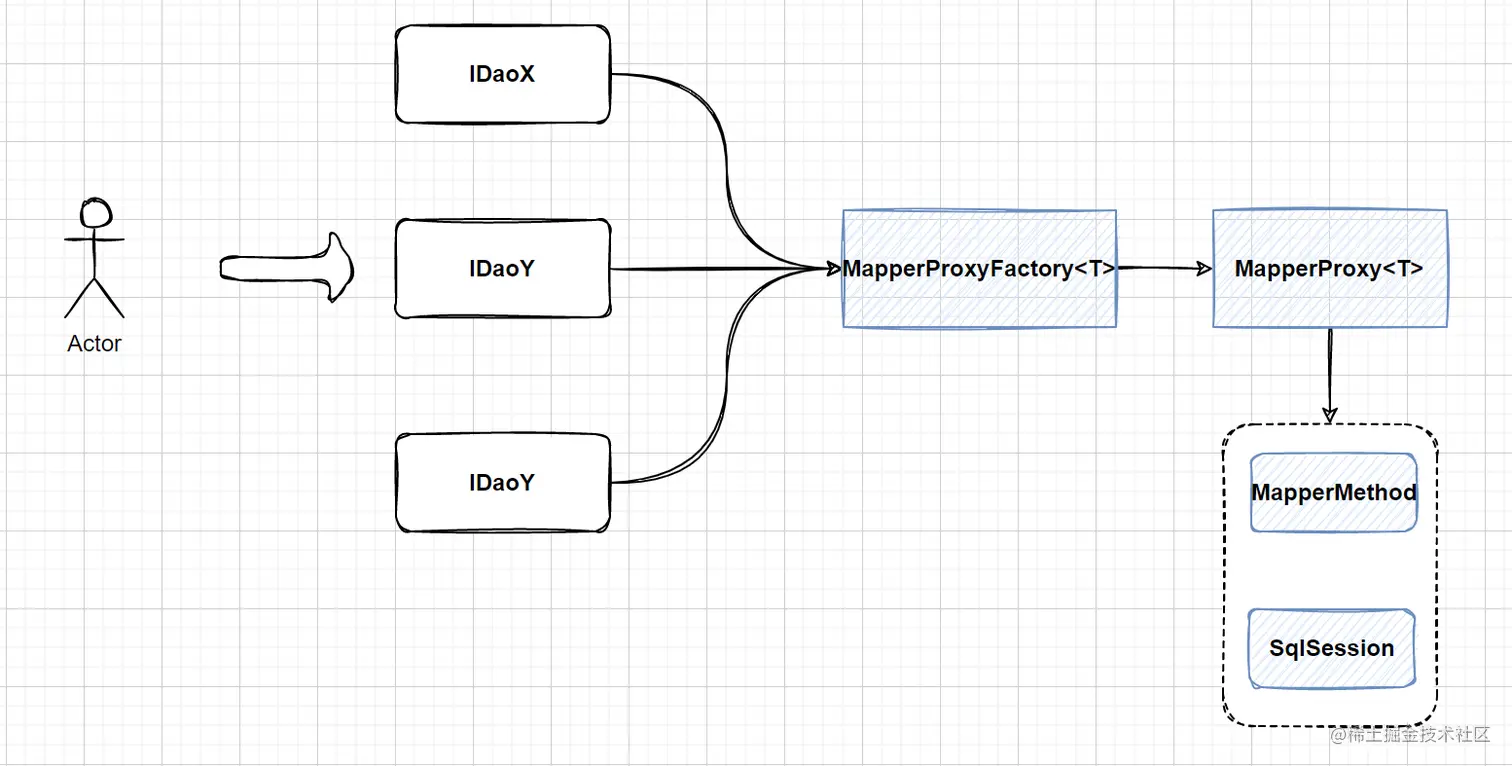Select the MapperMethod box
Screen dimensions: 1512x766
click(1333, 492)
